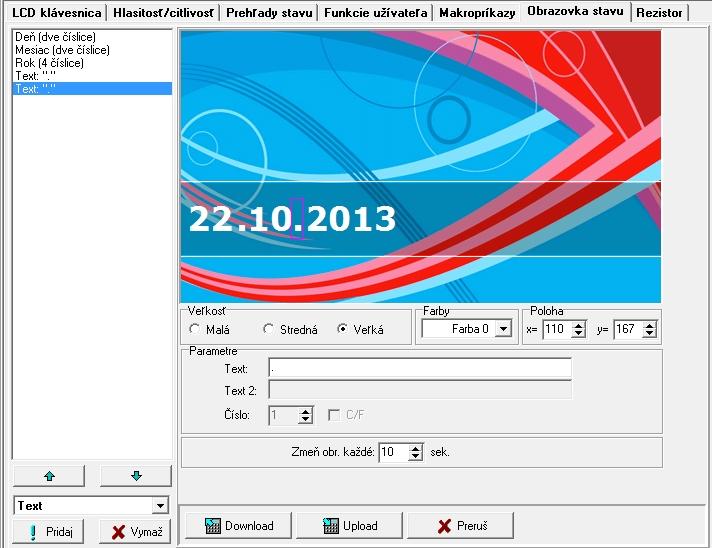Move the selected item down with the down arrow
The width and height of the screenshot is (712, 548).
[136, 476]
